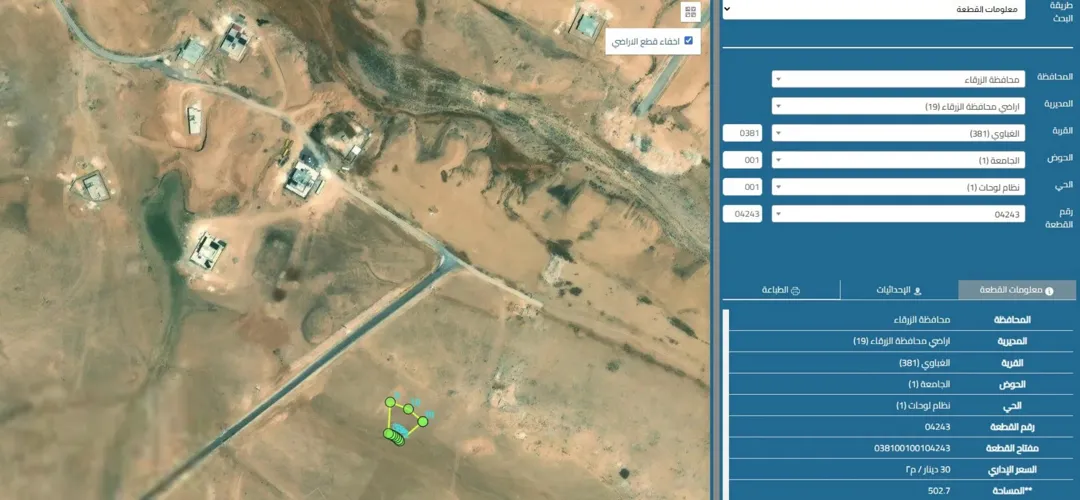Open the طريقة البحث search method selector
This screenshot has height=500, width=1080.
coord(873,10)
